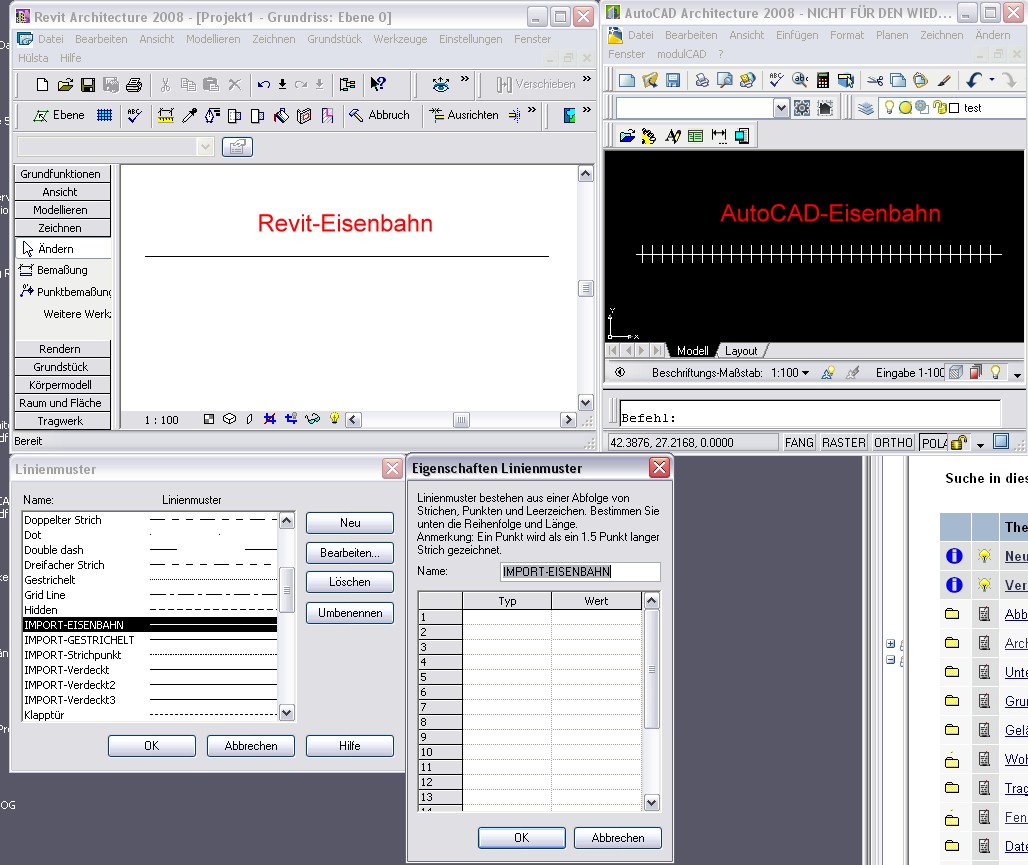1028x865 pixels.
Task: Switch to the Modell tab in AutoCAD
Action: 692,351
